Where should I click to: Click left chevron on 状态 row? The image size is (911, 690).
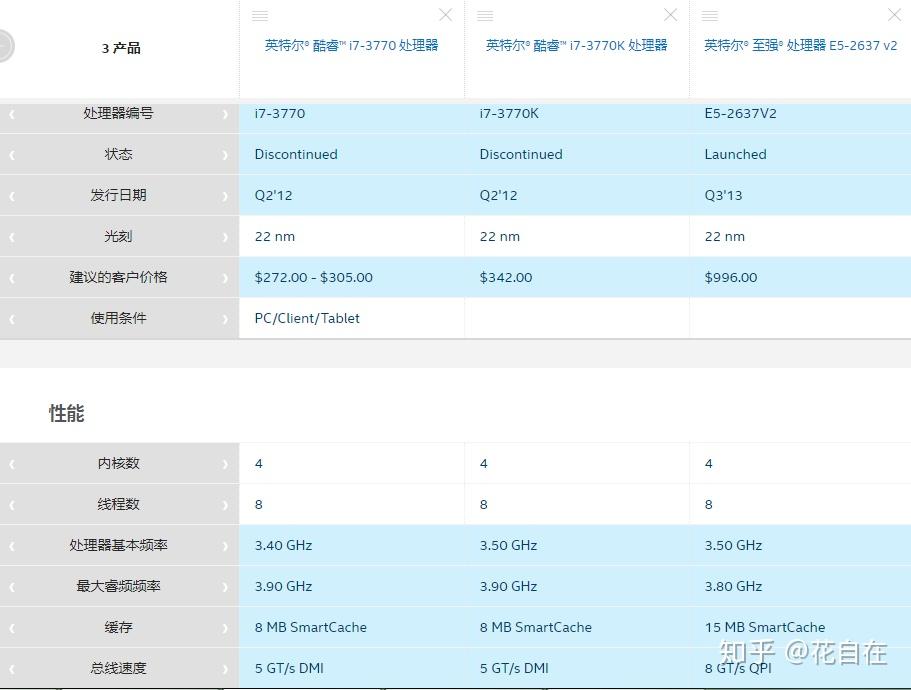(x=12, y=155)
